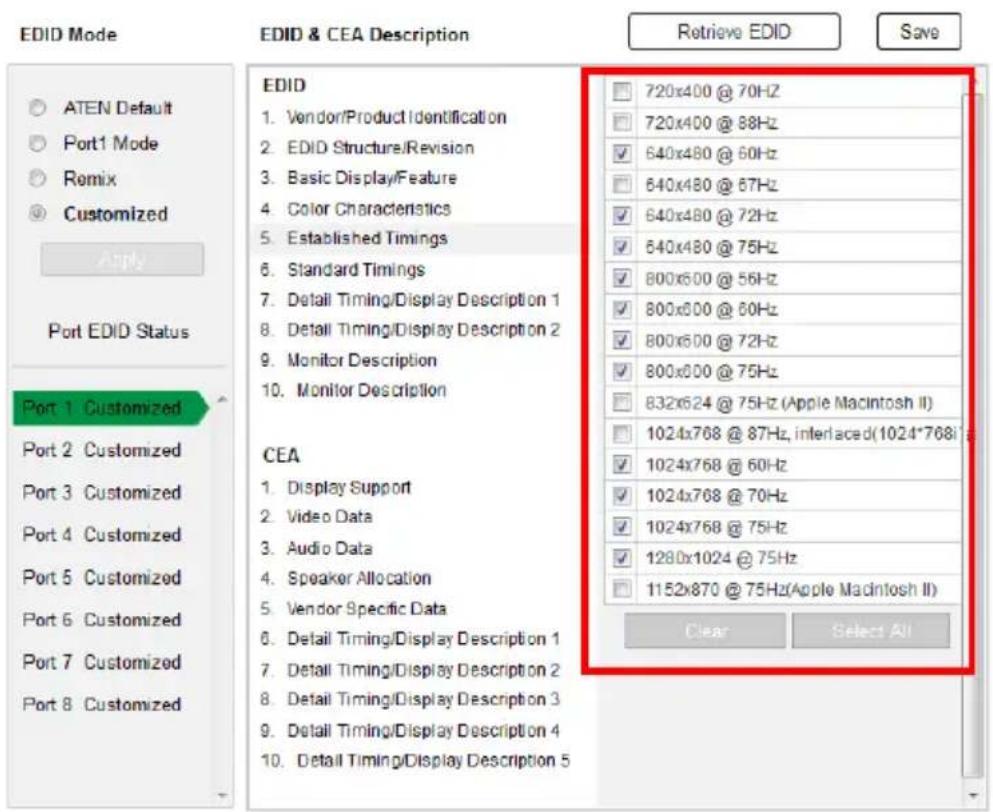
Task: Uncheck 1280x1024 @ 75Hz timing
Action: [622, 558]
